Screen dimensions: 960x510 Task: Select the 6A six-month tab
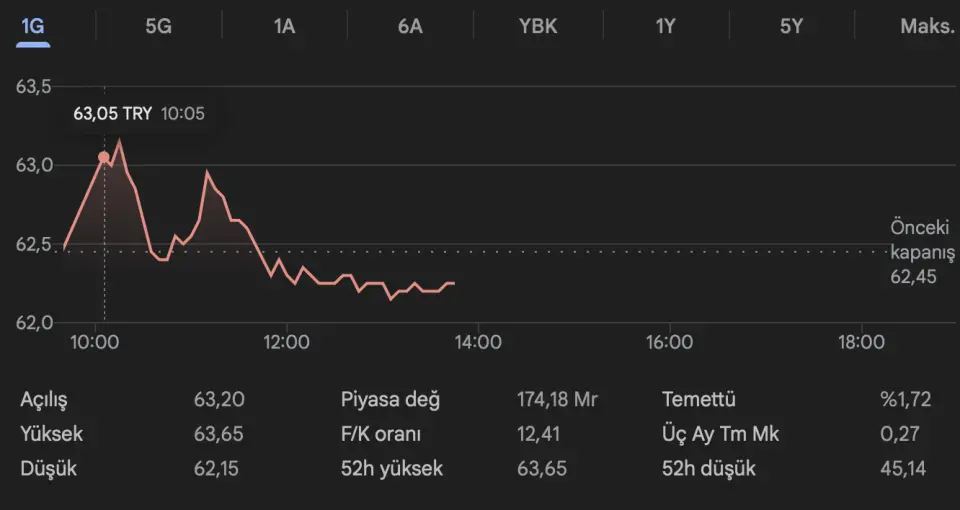click(x=410, y=26)
